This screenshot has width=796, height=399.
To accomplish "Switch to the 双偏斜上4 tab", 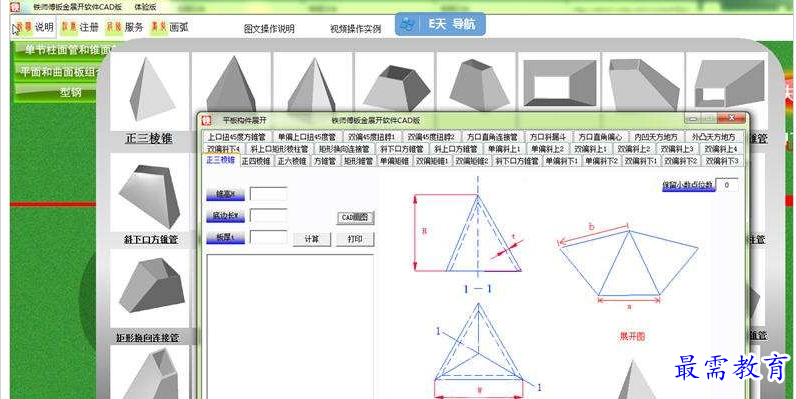I will pyautogui.click(x=720, y=149).
